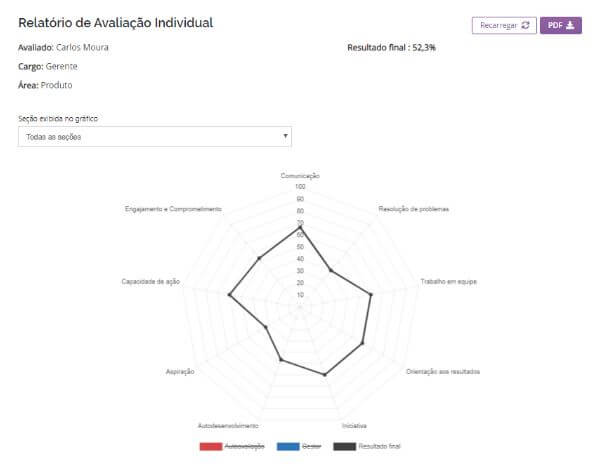Click the Orientação aos resultados axis label
The width and height of the screenshot is (600, 472).
pos(443,372)
